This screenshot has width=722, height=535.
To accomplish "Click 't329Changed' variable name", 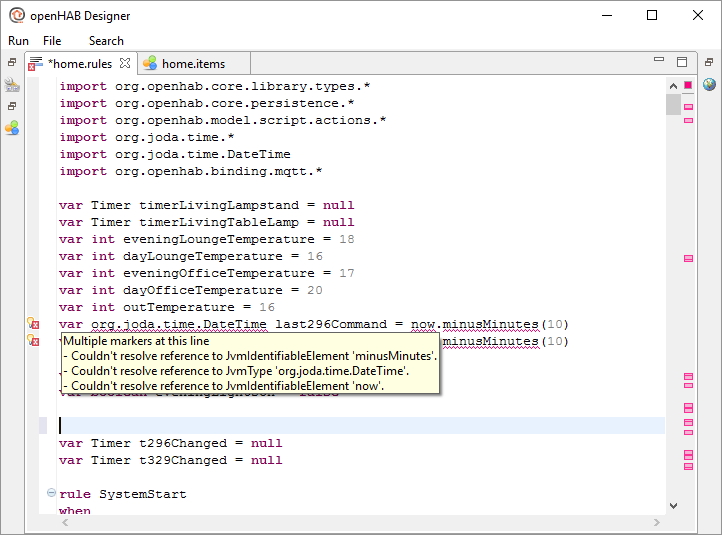I will click(x=183, y=460).
